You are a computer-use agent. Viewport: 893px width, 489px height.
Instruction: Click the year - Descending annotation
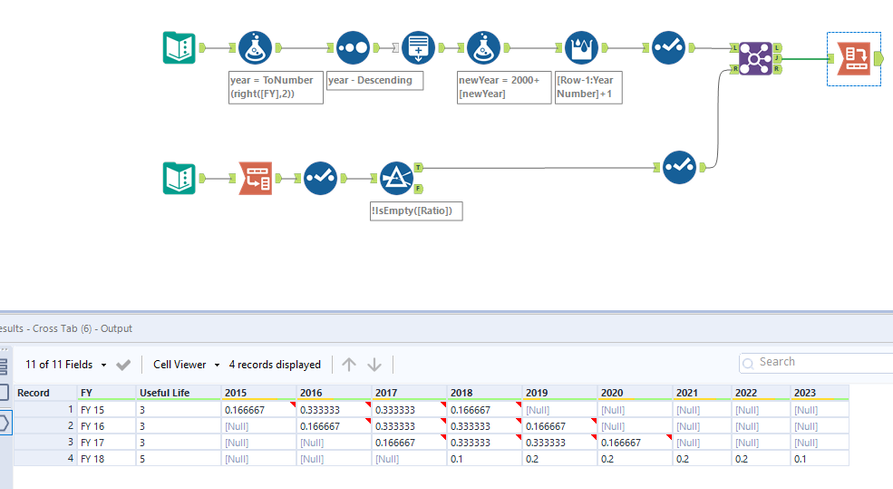tap(375, 80)
